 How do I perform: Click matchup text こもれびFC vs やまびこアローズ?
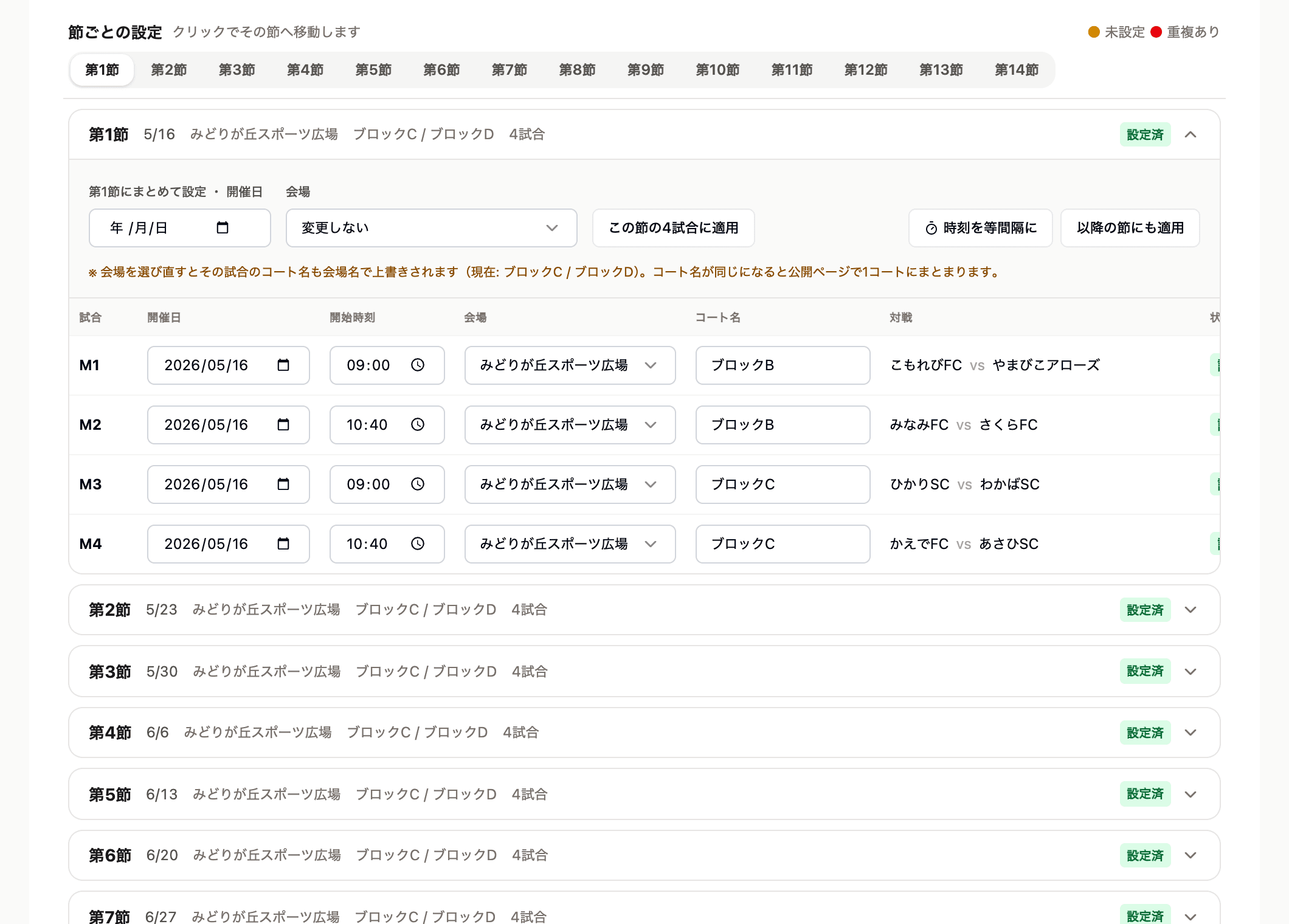995,365
